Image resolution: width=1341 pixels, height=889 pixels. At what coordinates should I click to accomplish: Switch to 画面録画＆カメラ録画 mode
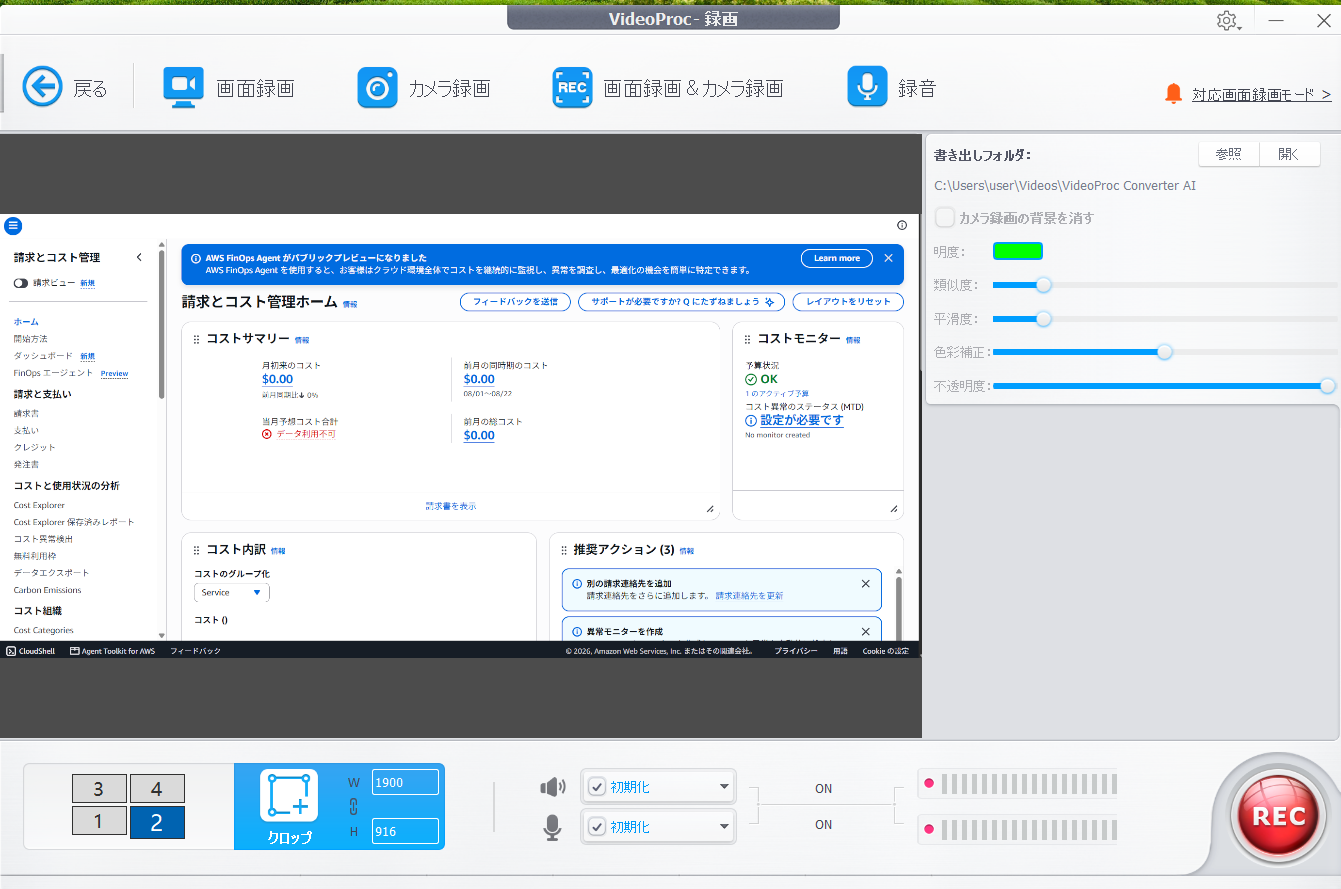667,88
